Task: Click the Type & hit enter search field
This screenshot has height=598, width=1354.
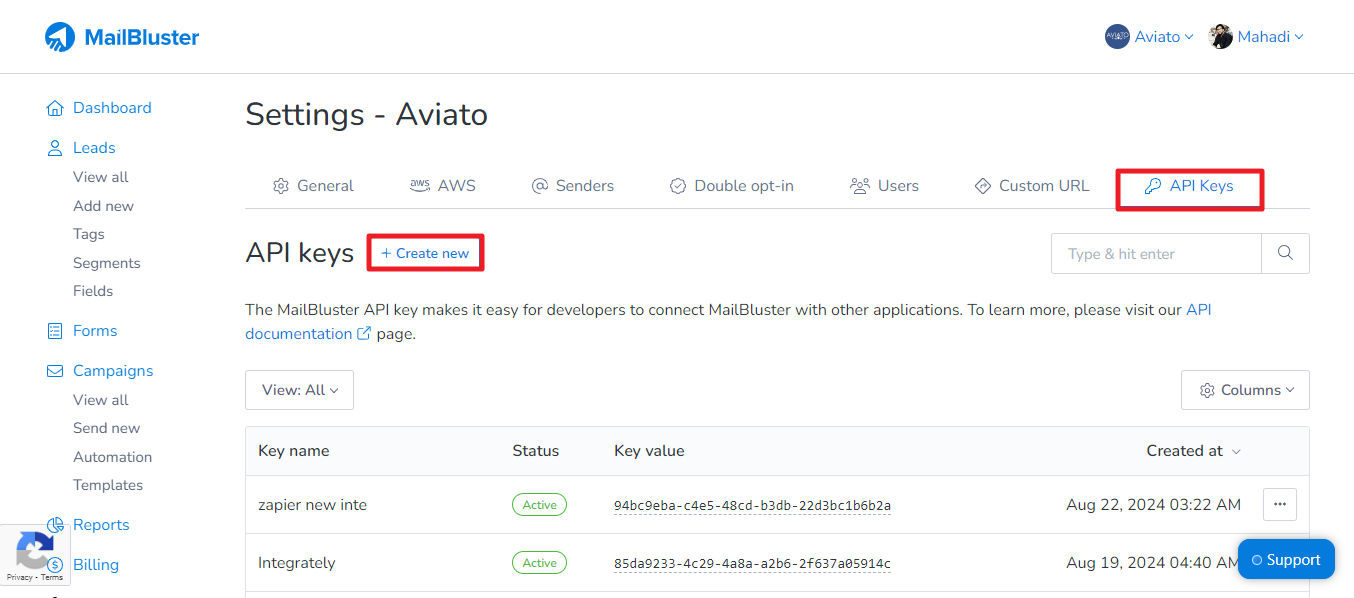Action: pos(1156,253)
